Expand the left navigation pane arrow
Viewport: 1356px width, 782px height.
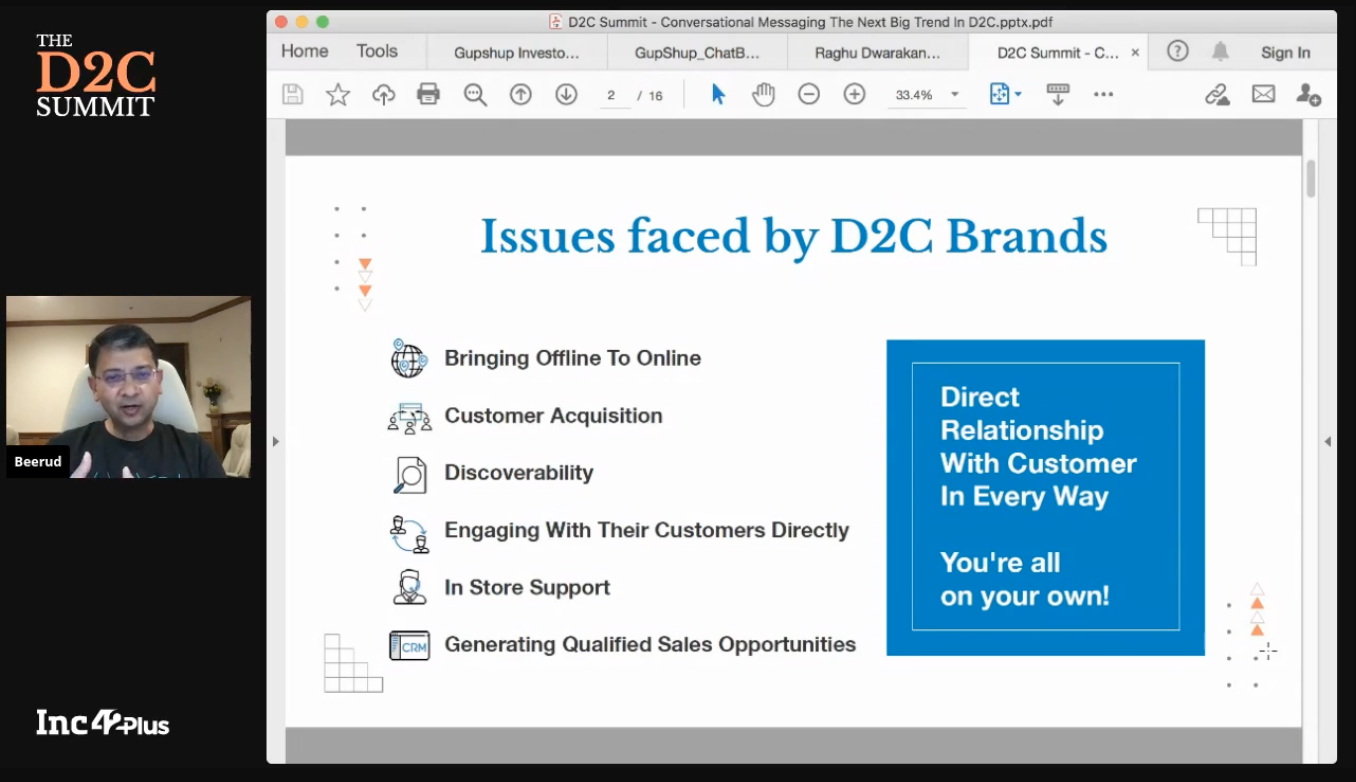tap(276, 441)
